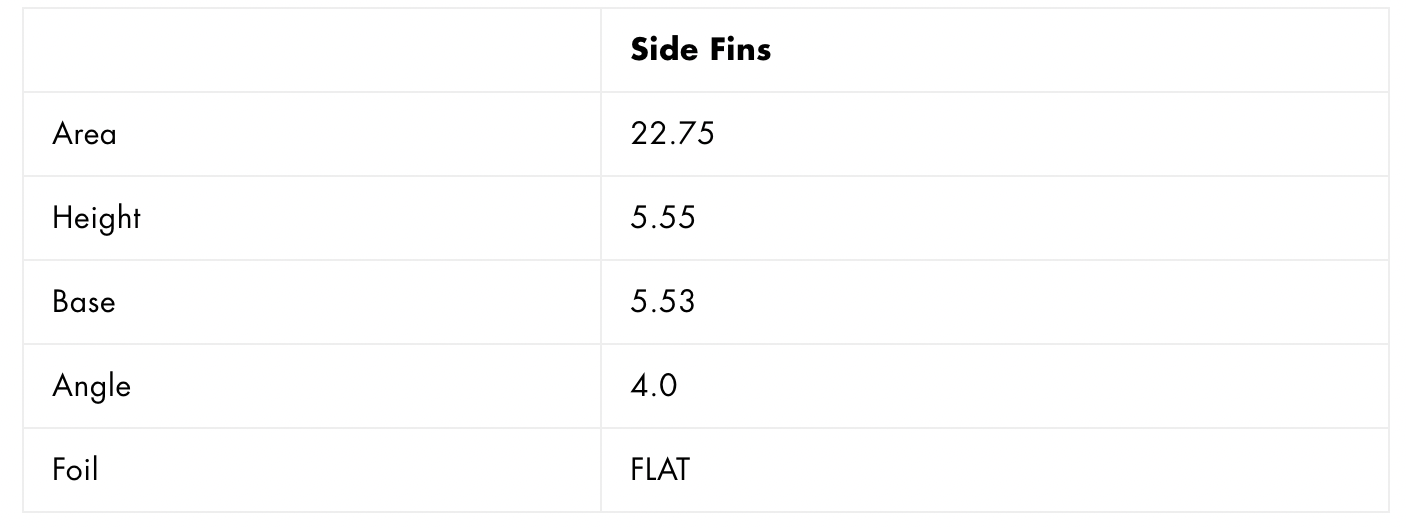Click the FLAT foil value
Image resolution: width=1406 pixels, height=528 pixels.
[660, 470]
